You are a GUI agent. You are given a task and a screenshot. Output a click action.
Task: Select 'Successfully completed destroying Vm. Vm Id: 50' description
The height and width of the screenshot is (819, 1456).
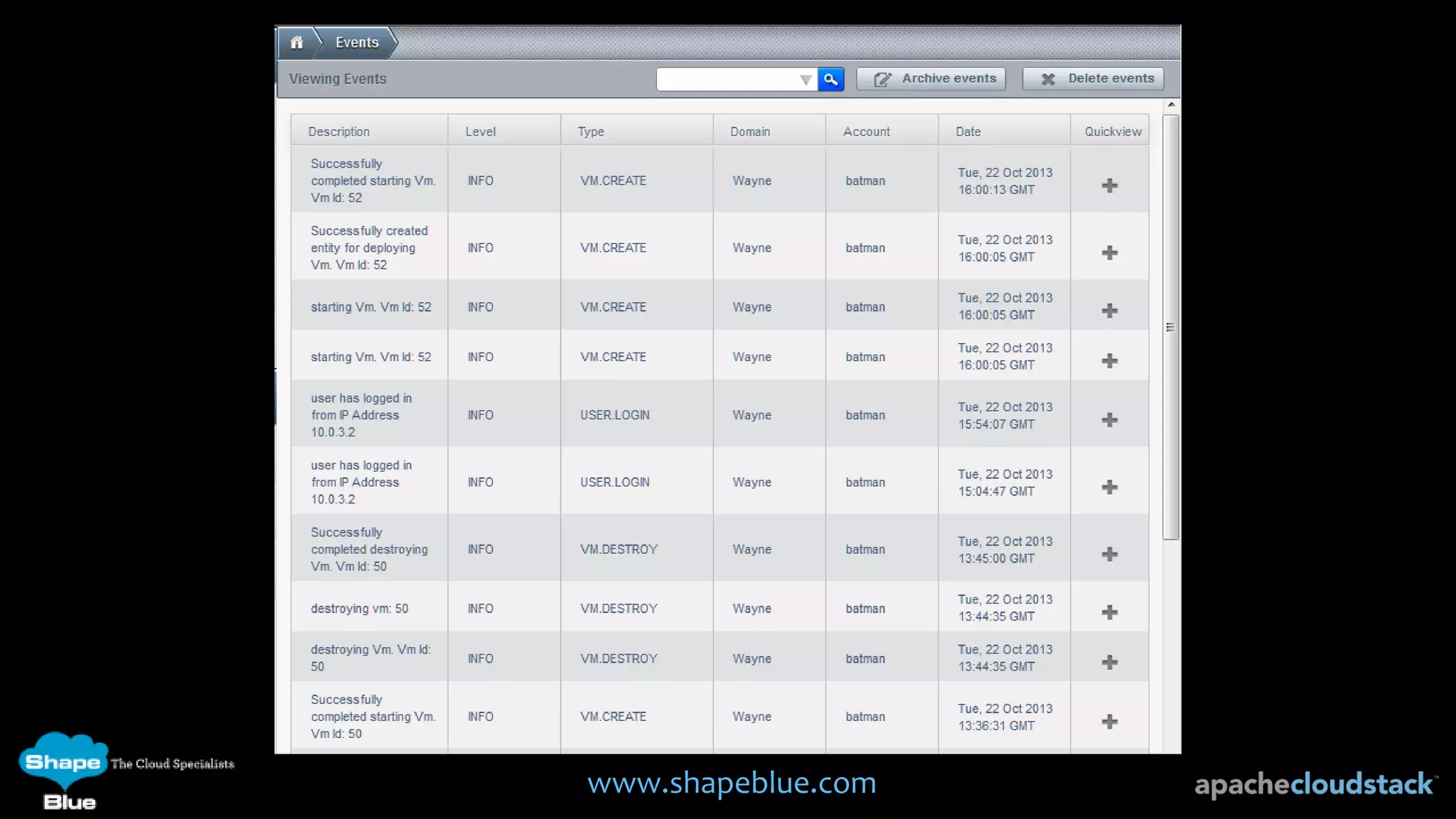pyautogui.click(x=370, y=550)
